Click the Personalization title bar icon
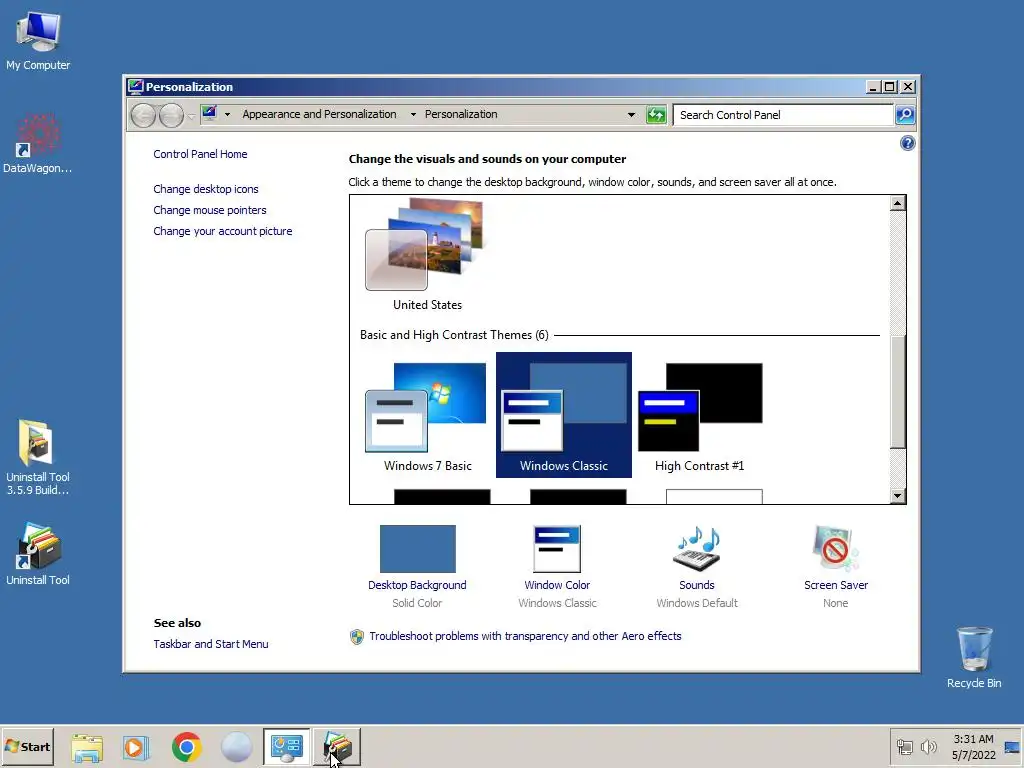The width and height of the screenshot is (1024, 768). coord(135,87)
